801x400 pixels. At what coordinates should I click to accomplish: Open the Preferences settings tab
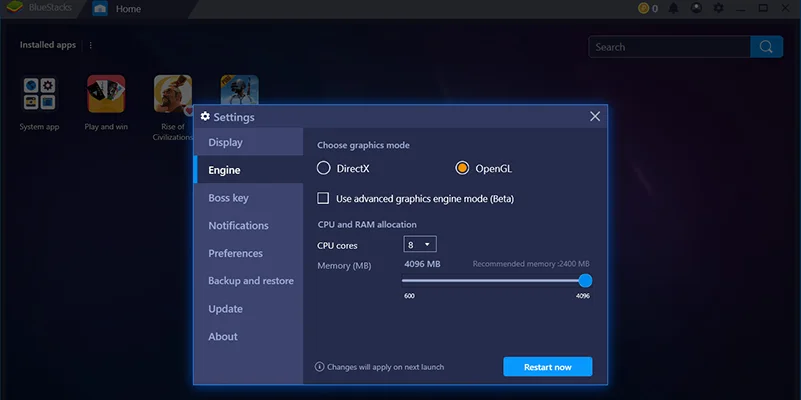point(248,253)
